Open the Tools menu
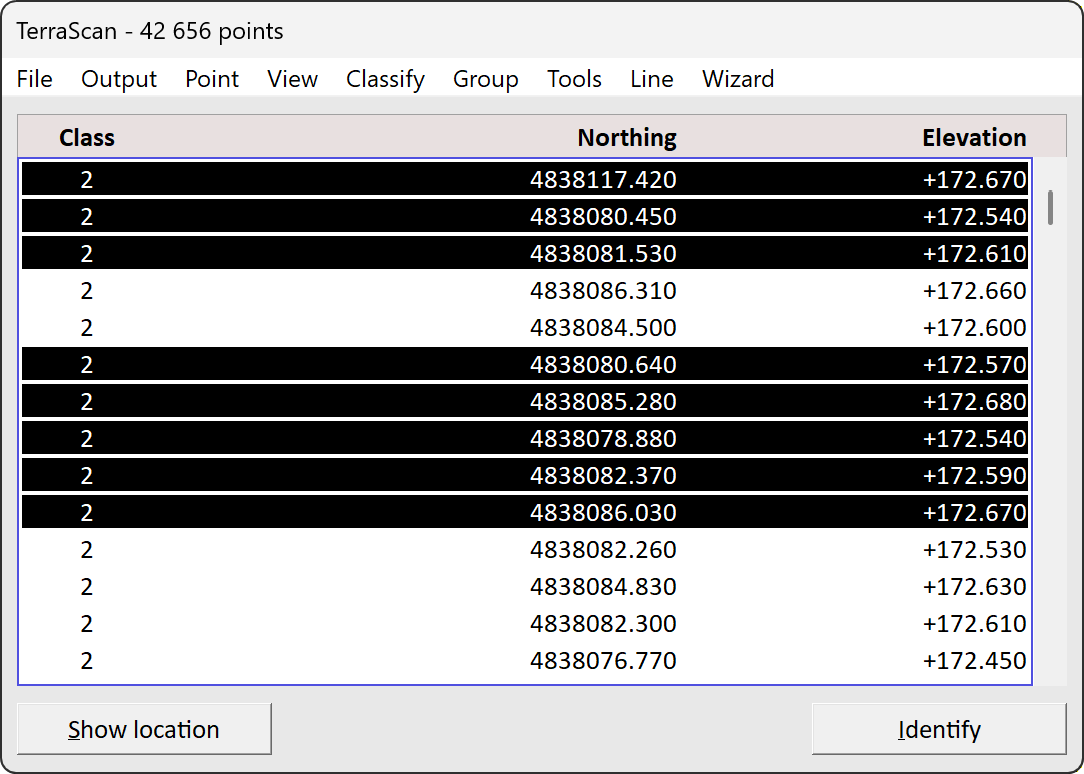1084x774 pixels. [x=574, y=79]
